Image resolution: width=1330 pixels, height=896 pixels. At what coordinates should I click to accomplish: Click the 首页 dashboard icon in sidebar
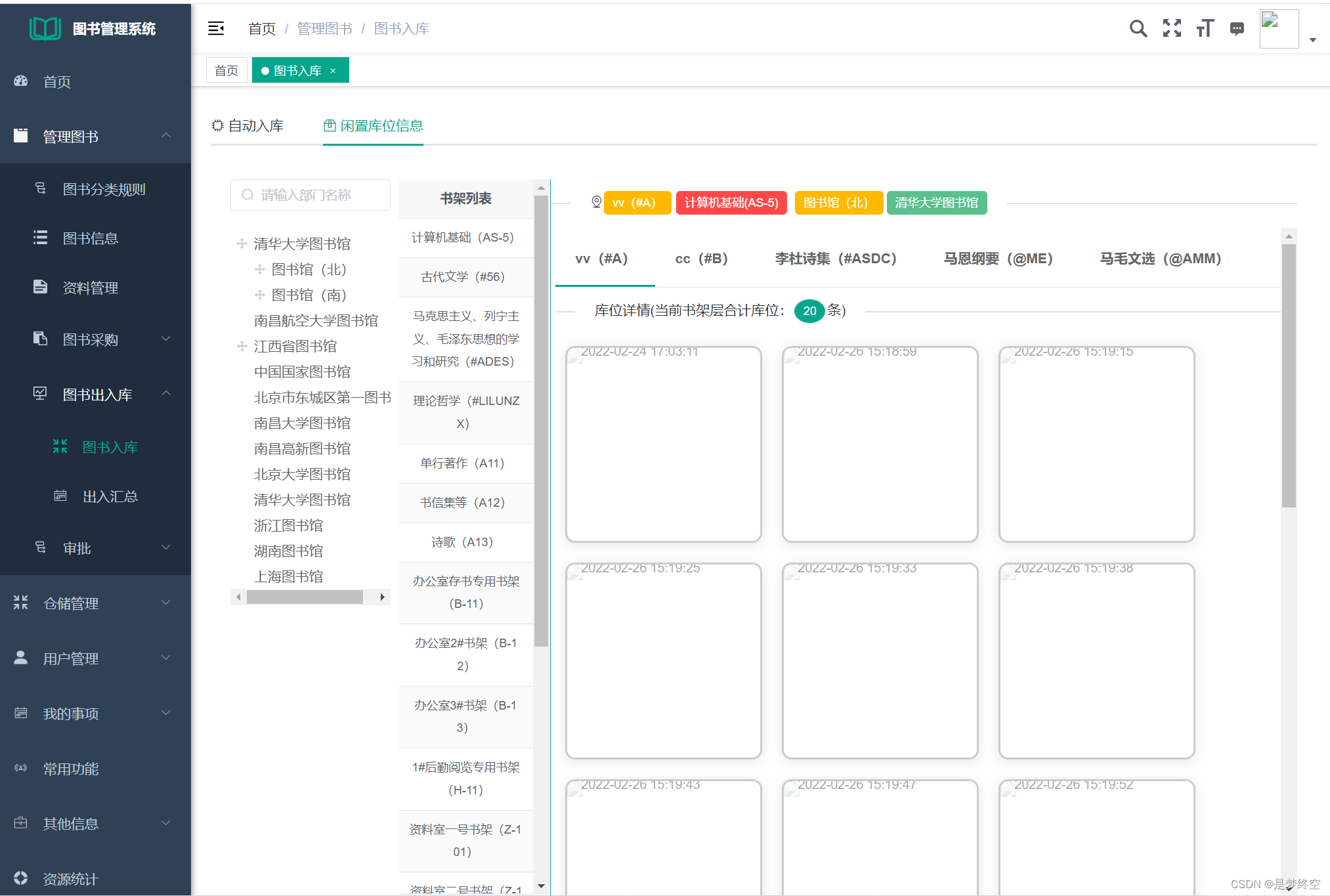(x=21, y=81)
